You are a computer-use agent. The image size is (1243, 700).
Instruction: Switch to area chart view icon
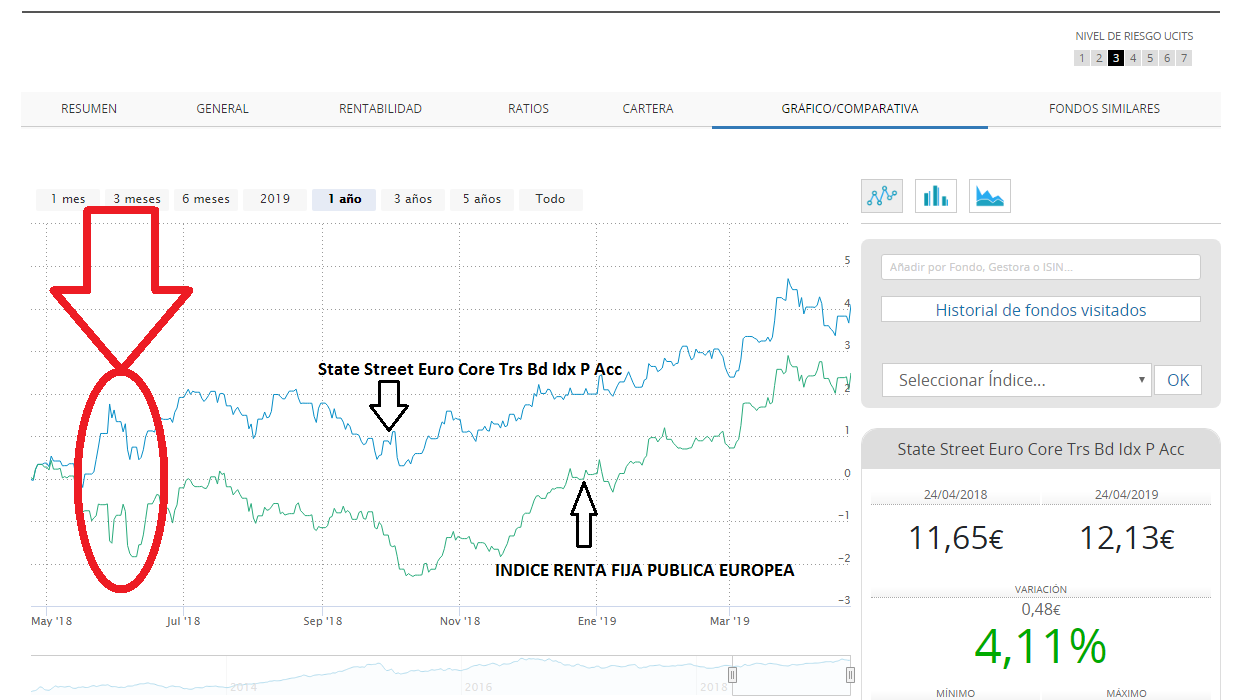coord(989,196)
